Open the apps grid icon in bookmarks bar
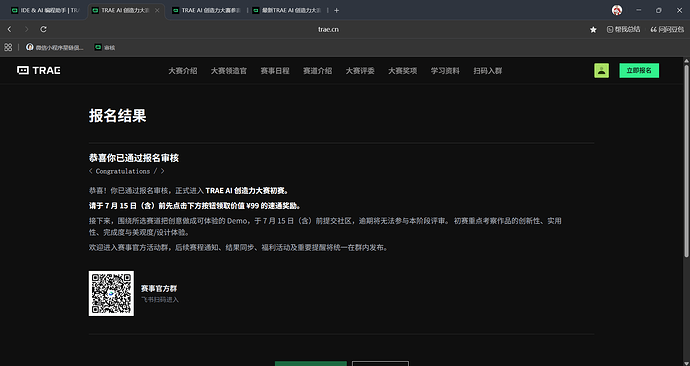The width and height of the screenshot is (690, 366). tap(8, 47)
